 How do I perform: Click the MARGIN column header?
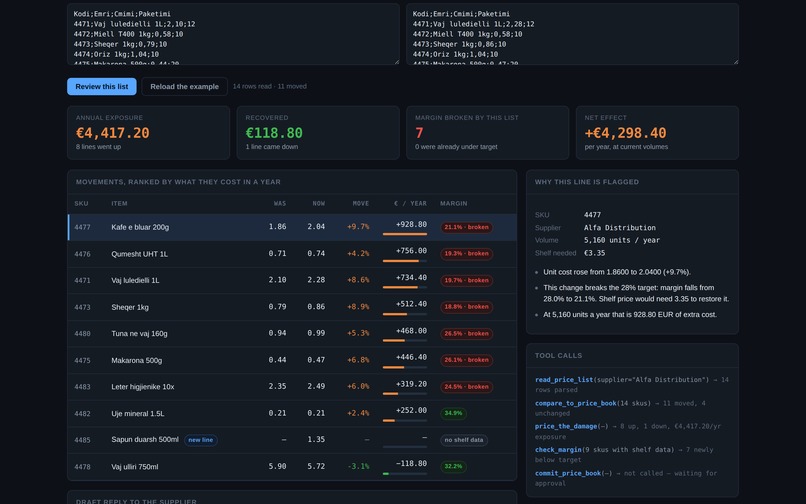pos(453,204)
